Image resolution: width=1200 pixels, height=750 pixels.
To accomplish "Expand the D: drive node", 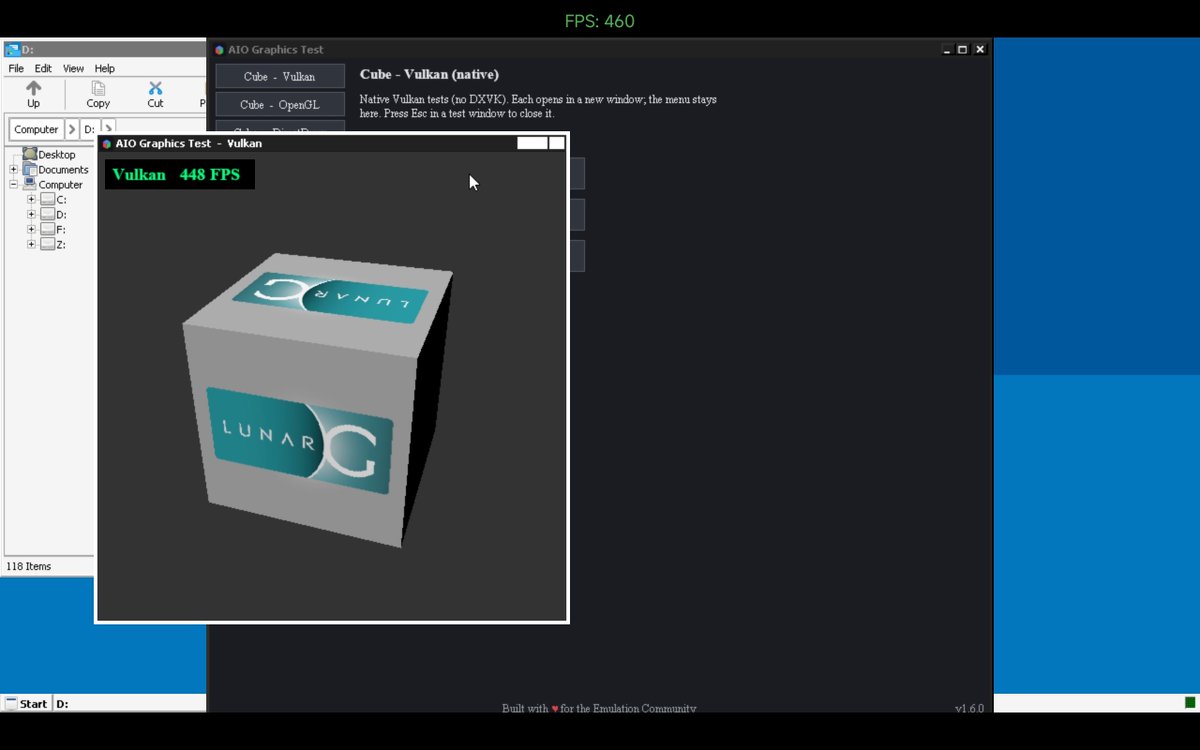I will (x=31, y=214).
